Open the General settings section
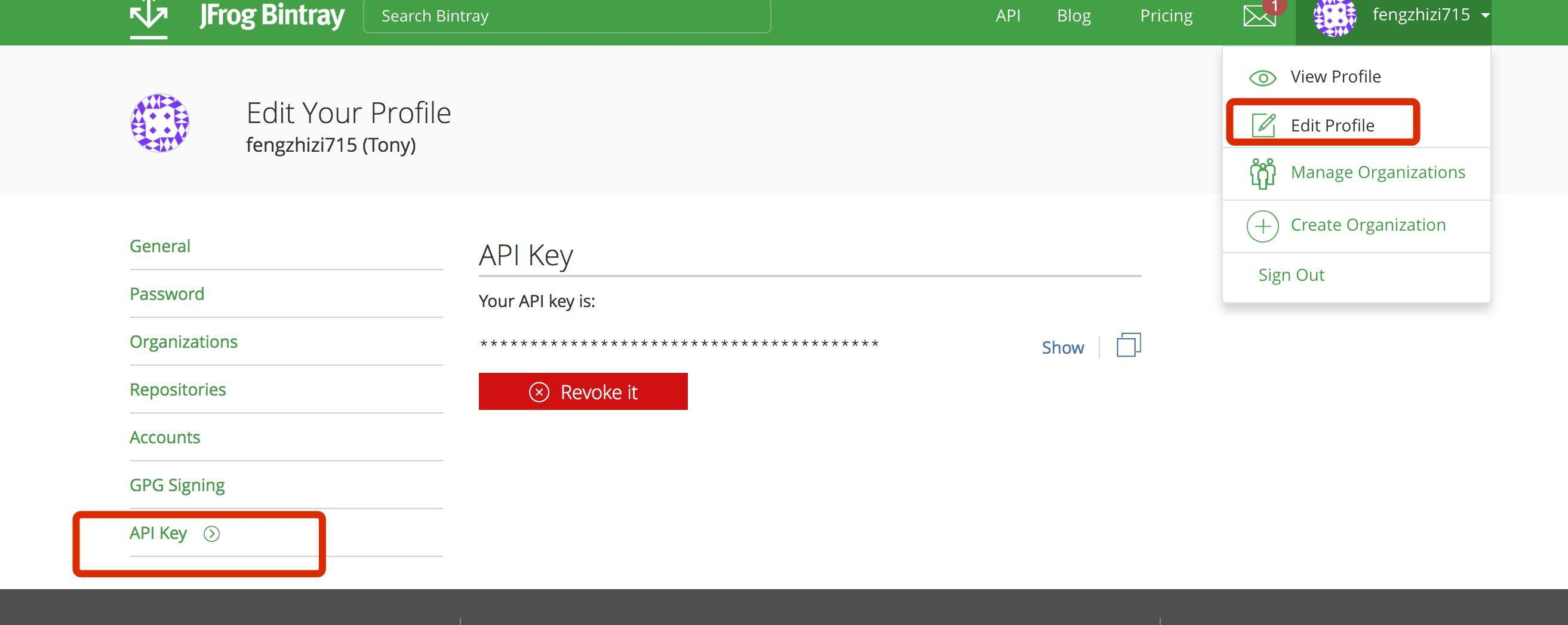The image size is (1568, 625). click(159, 246)
